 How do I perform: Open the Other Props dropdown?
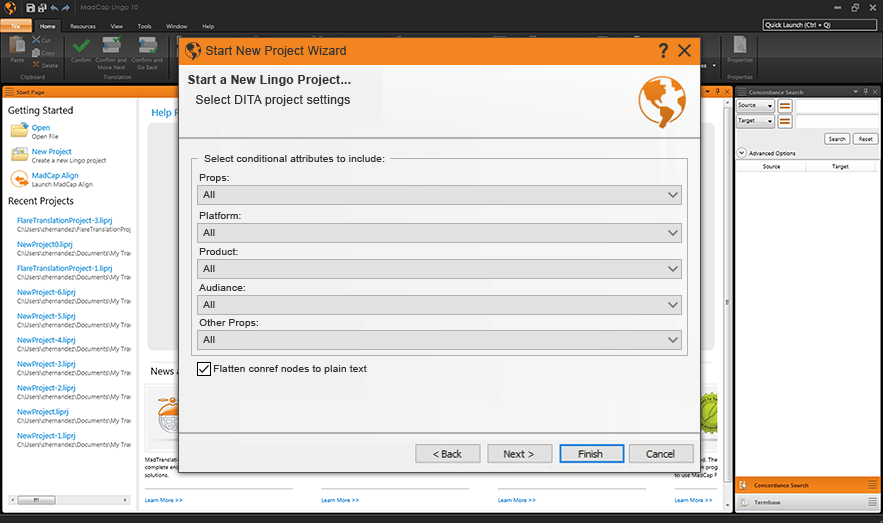[439, 340]
